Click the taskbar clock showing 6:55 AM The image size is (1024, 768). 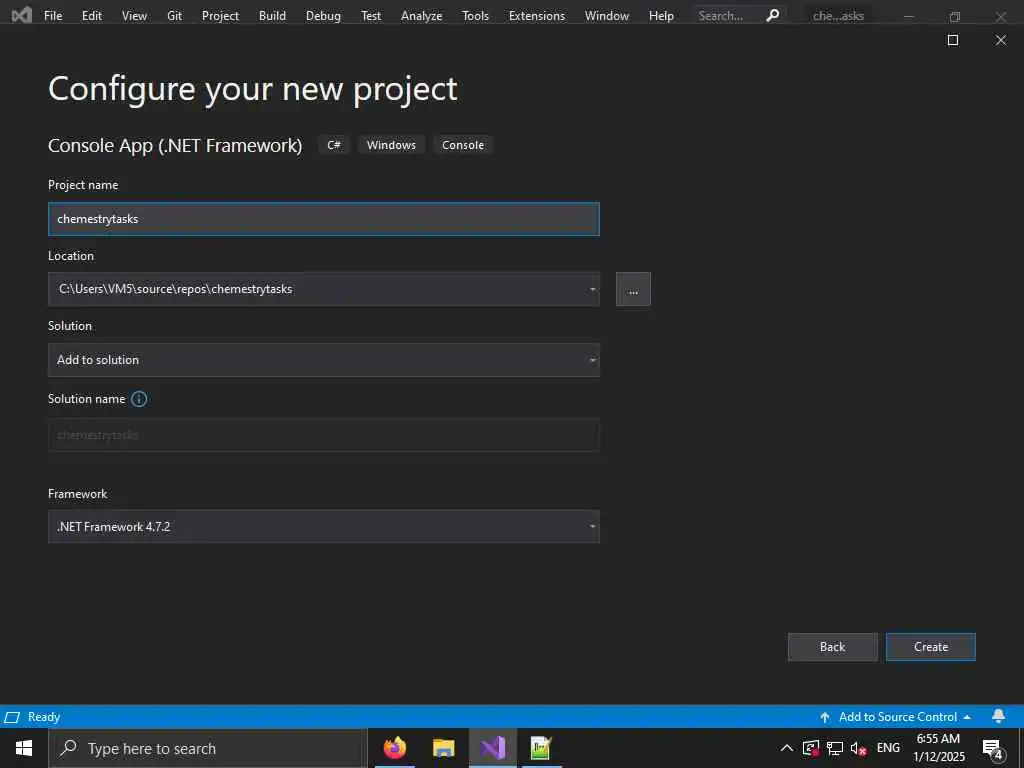click(938, 748)
